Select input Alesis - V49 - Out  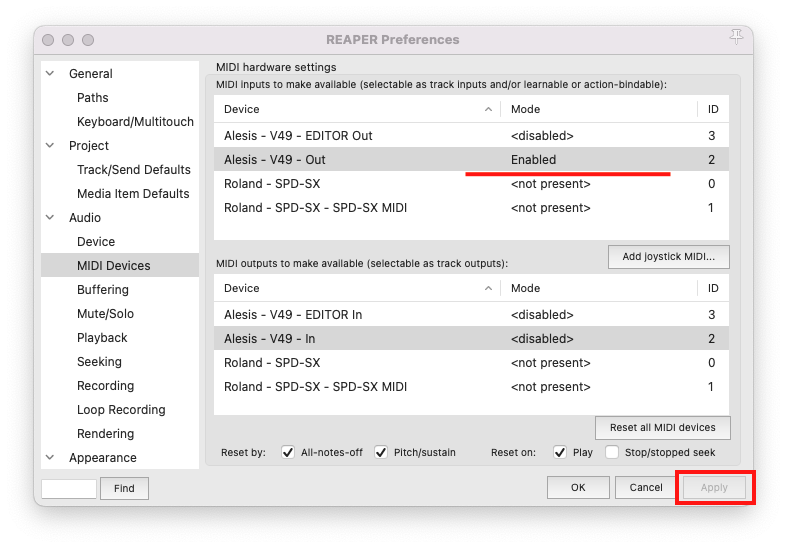(x=471, y=160)
